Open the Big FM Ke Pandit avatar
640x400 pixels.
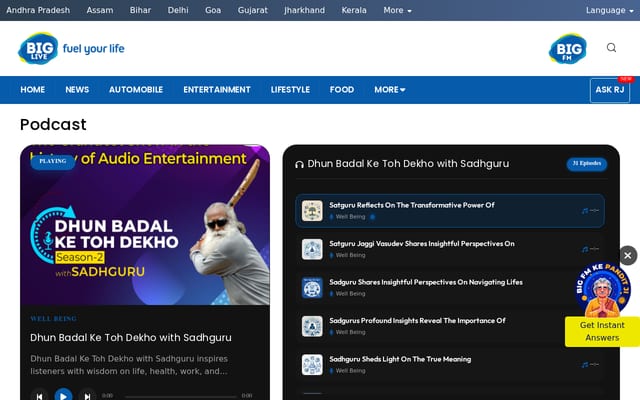coord(602,289)
